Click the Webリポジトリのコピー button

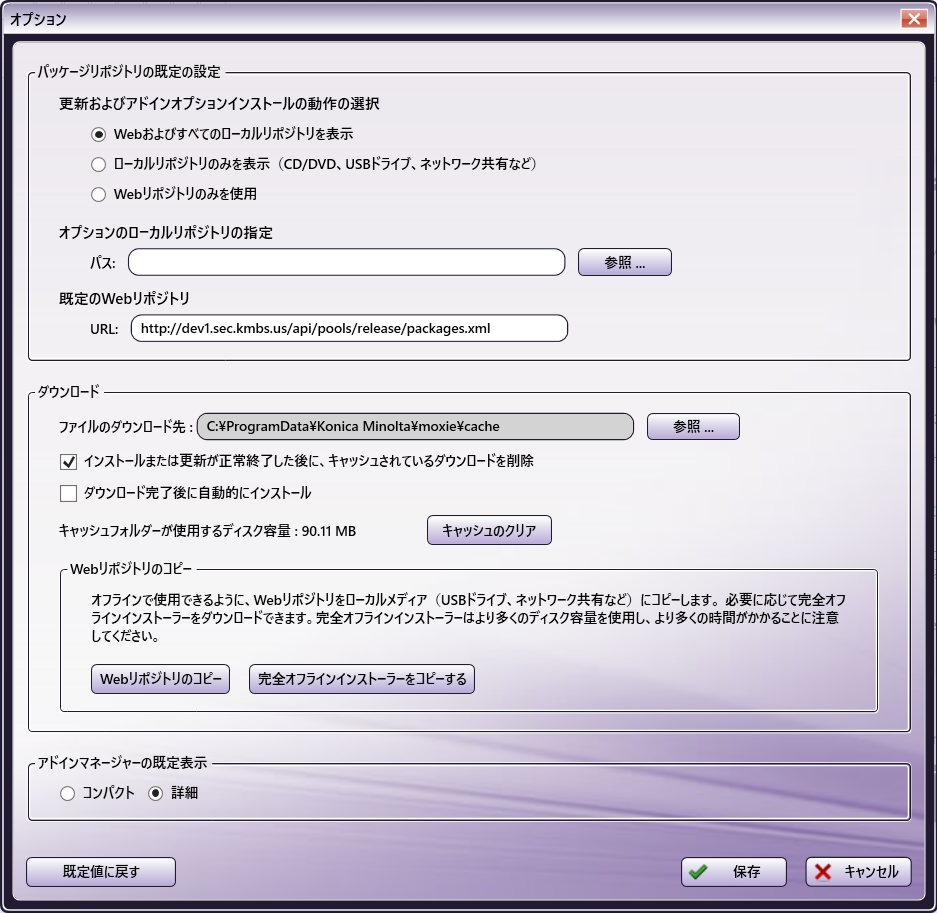161,679
